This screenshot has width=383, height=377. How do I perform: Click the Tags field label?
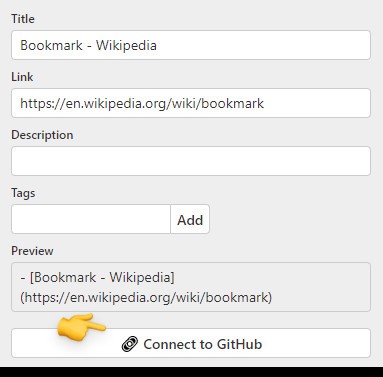(23, 193)
